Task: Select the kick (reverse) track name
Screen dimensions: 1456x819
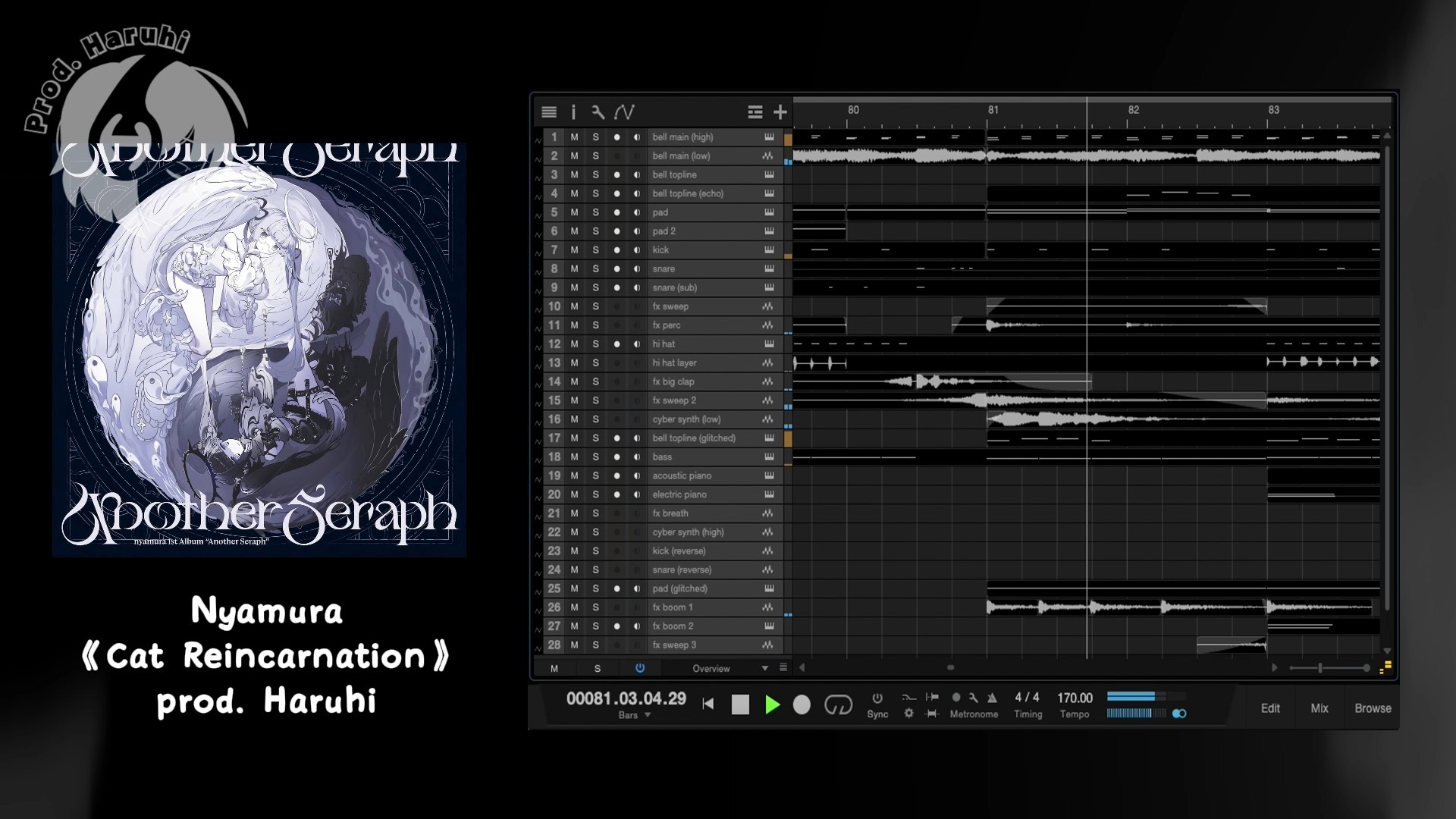Action: click(x=679, y=551)
